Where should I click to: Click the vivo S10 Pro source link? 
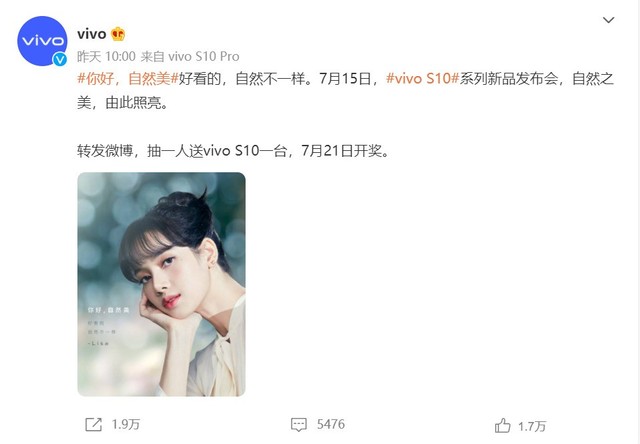point(204,56)
